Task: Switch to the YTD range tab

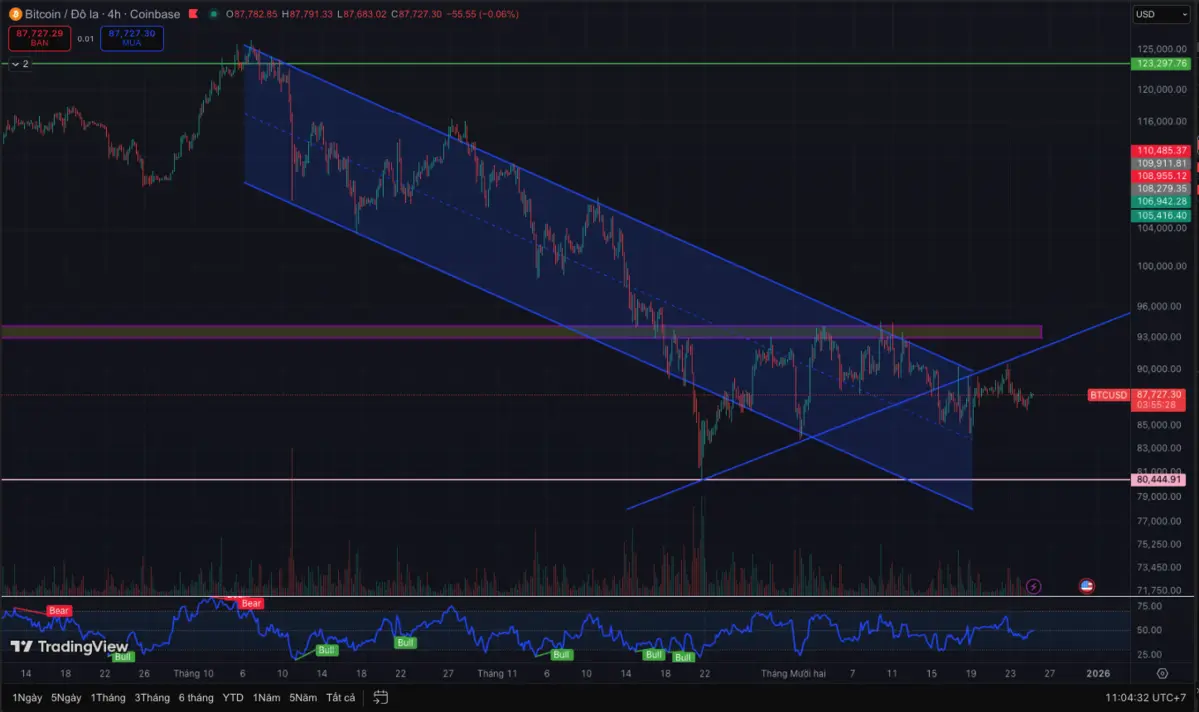Action: (232, 698)
